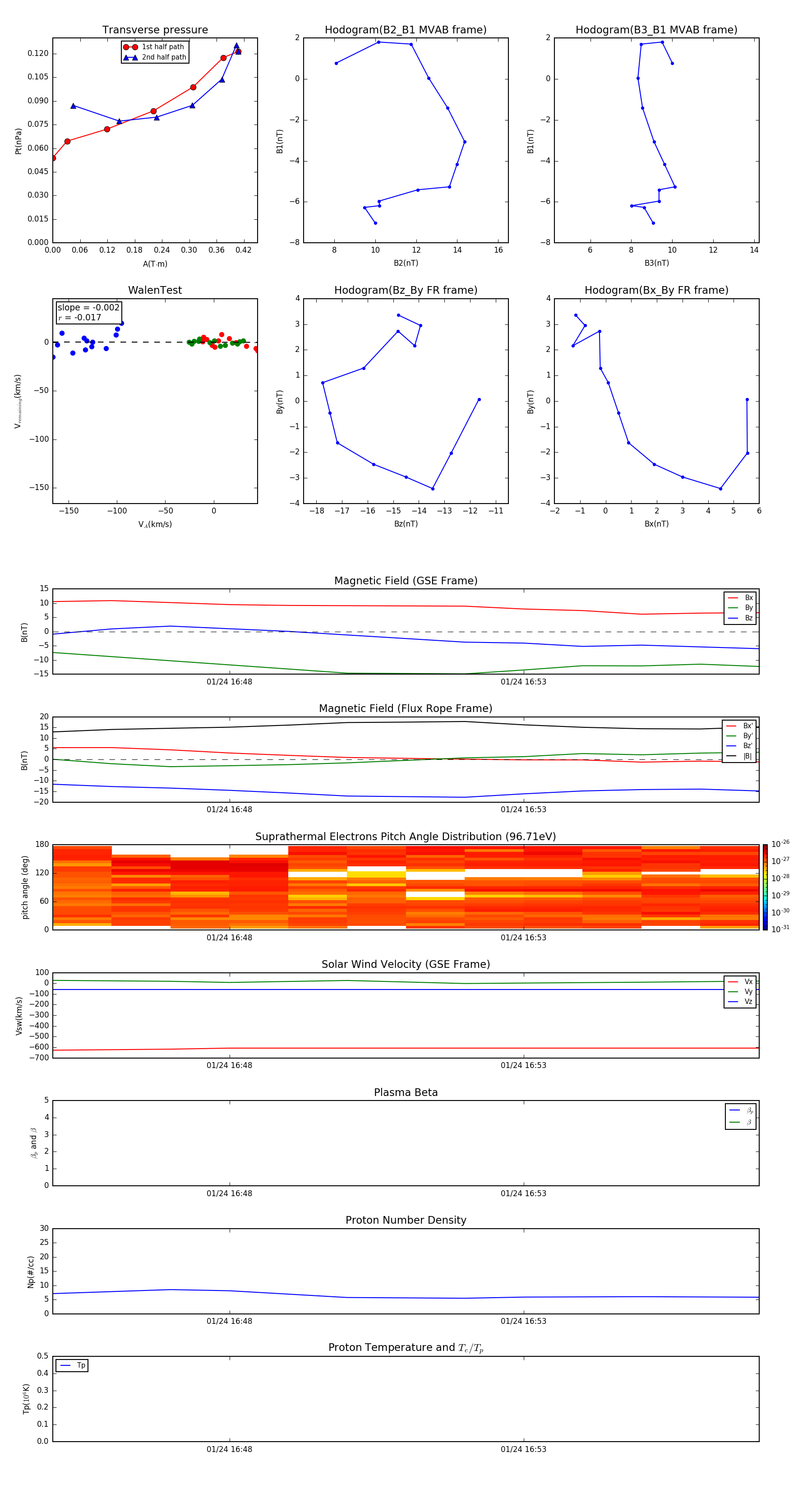Select the 'Hodogram(B3_B1 MVAB frame)' title
Viewport: 812px width, 1489px height.
[x=656, y=30]
